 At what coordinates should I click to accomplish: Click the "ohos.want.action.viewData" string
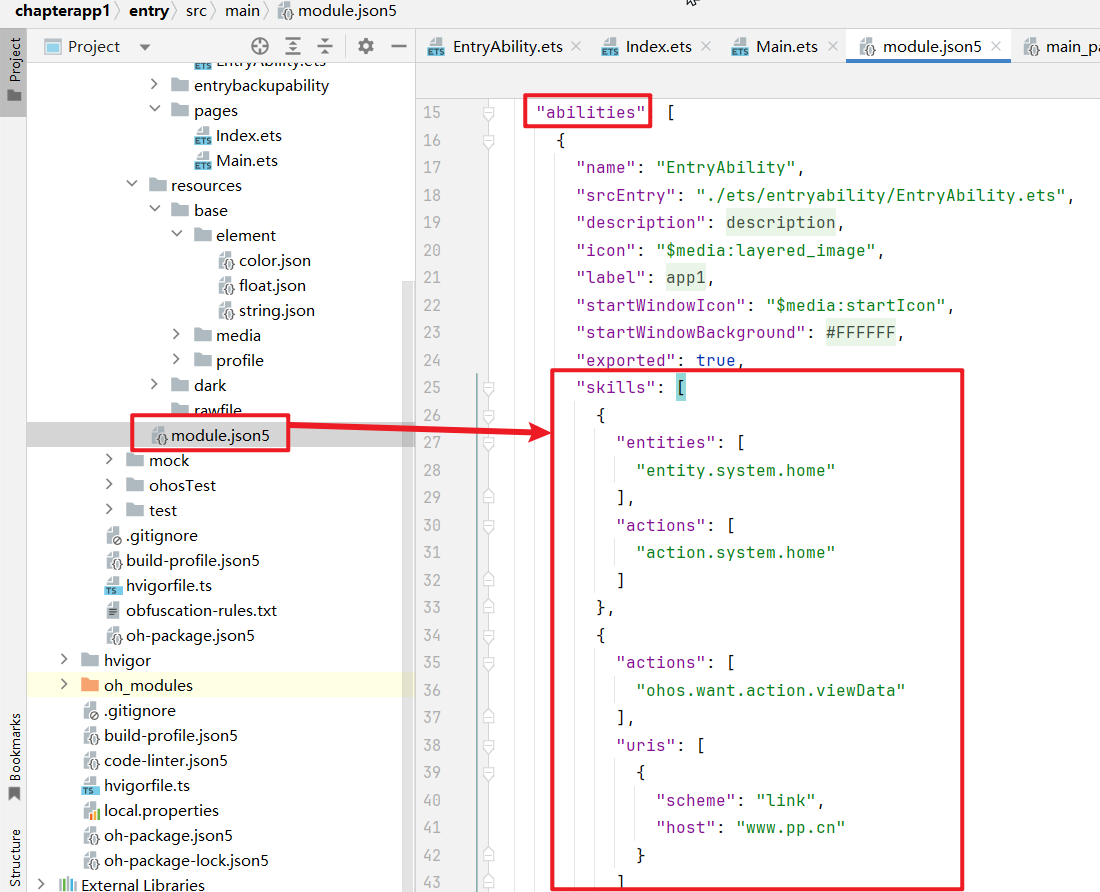(x=770, y=691)
